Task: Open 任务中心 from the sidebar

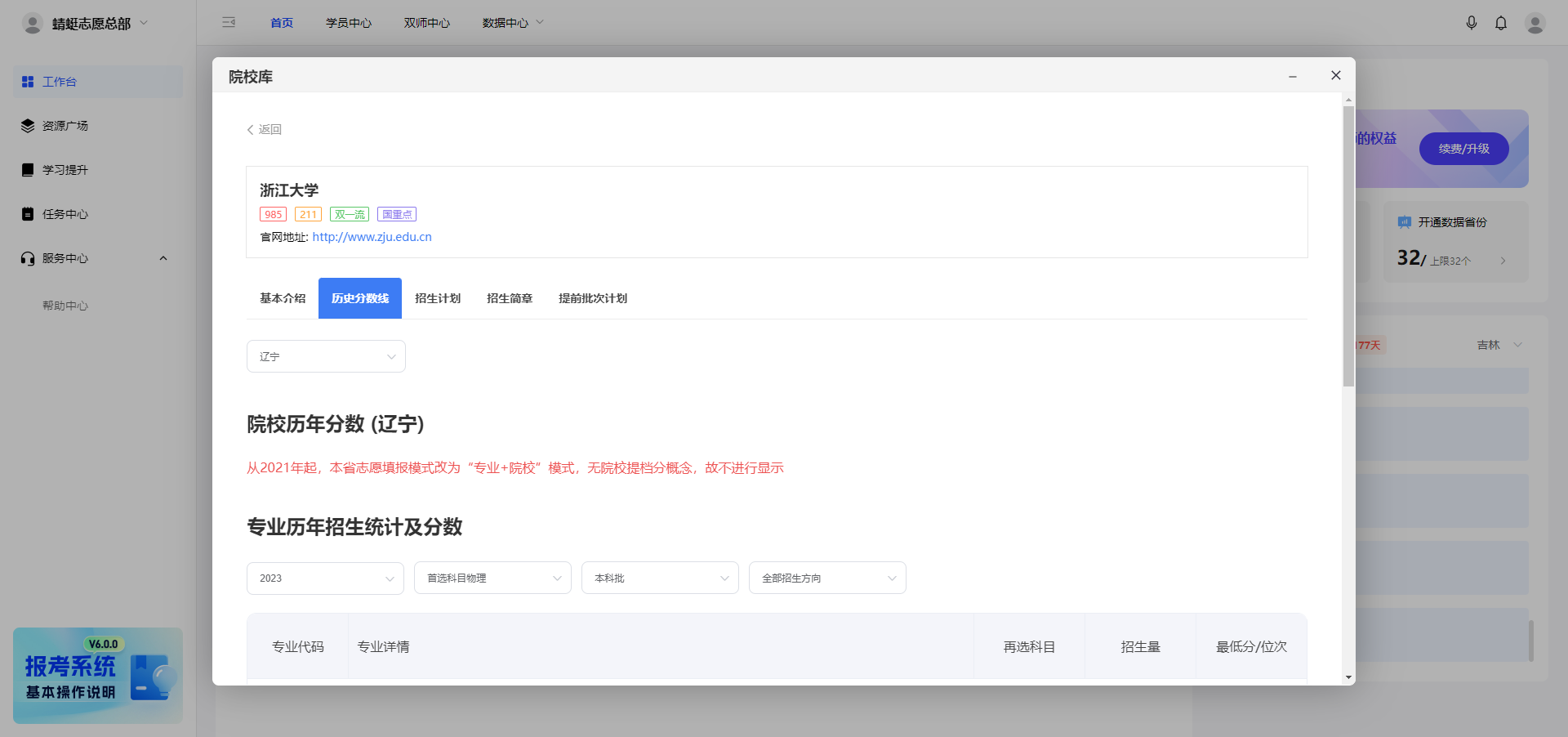Action: pyautogui.click(x=66, y=213)
